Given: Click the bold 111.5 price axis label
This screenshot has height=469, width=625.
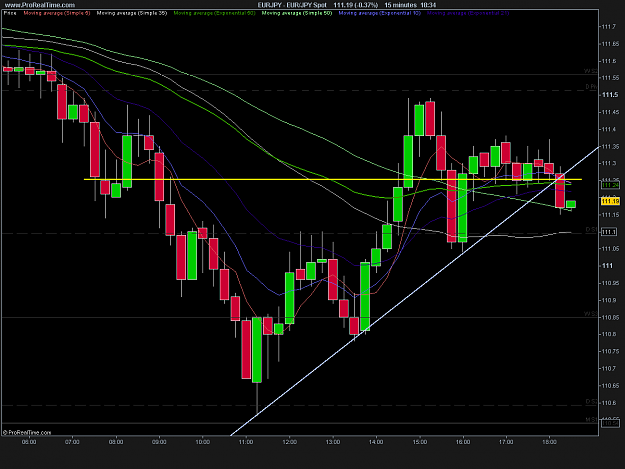Looking at the screenshot, I should [x=610, y=95].
